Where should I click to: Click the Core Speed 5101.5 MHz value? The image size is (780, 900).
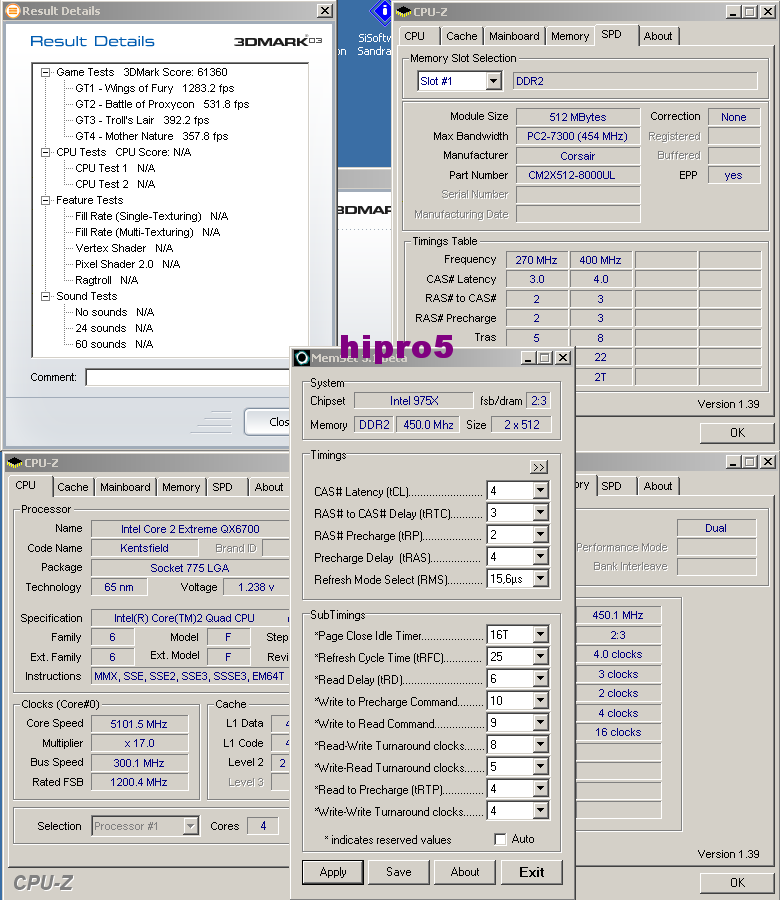coord(139,724)
